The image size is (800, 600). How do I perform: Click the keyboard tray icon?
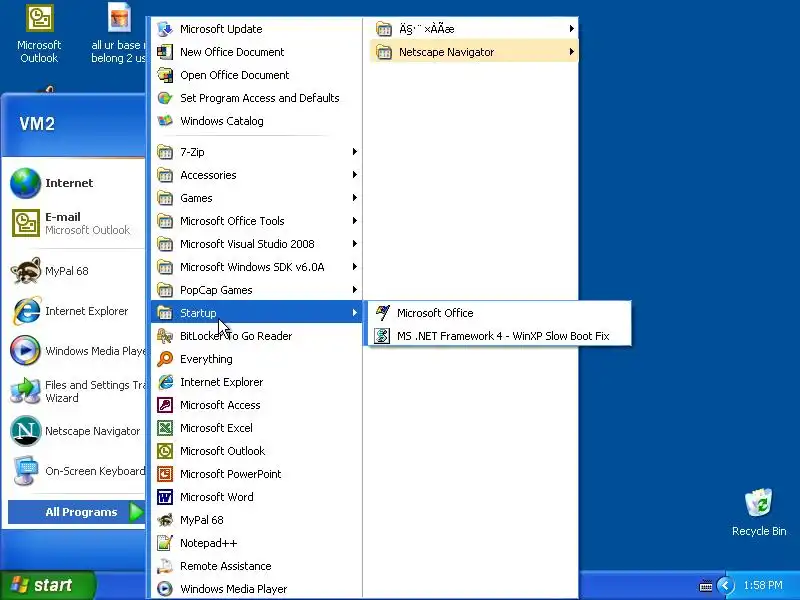[x=706, y=586]
